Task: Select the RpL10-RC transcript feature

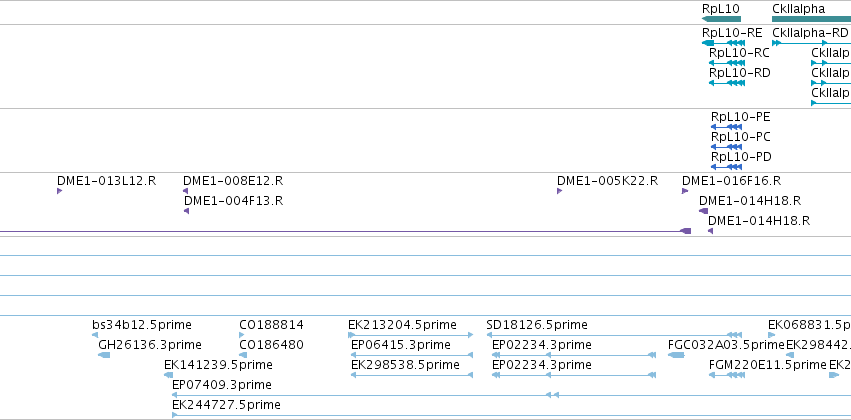Action: pos(727,63)
